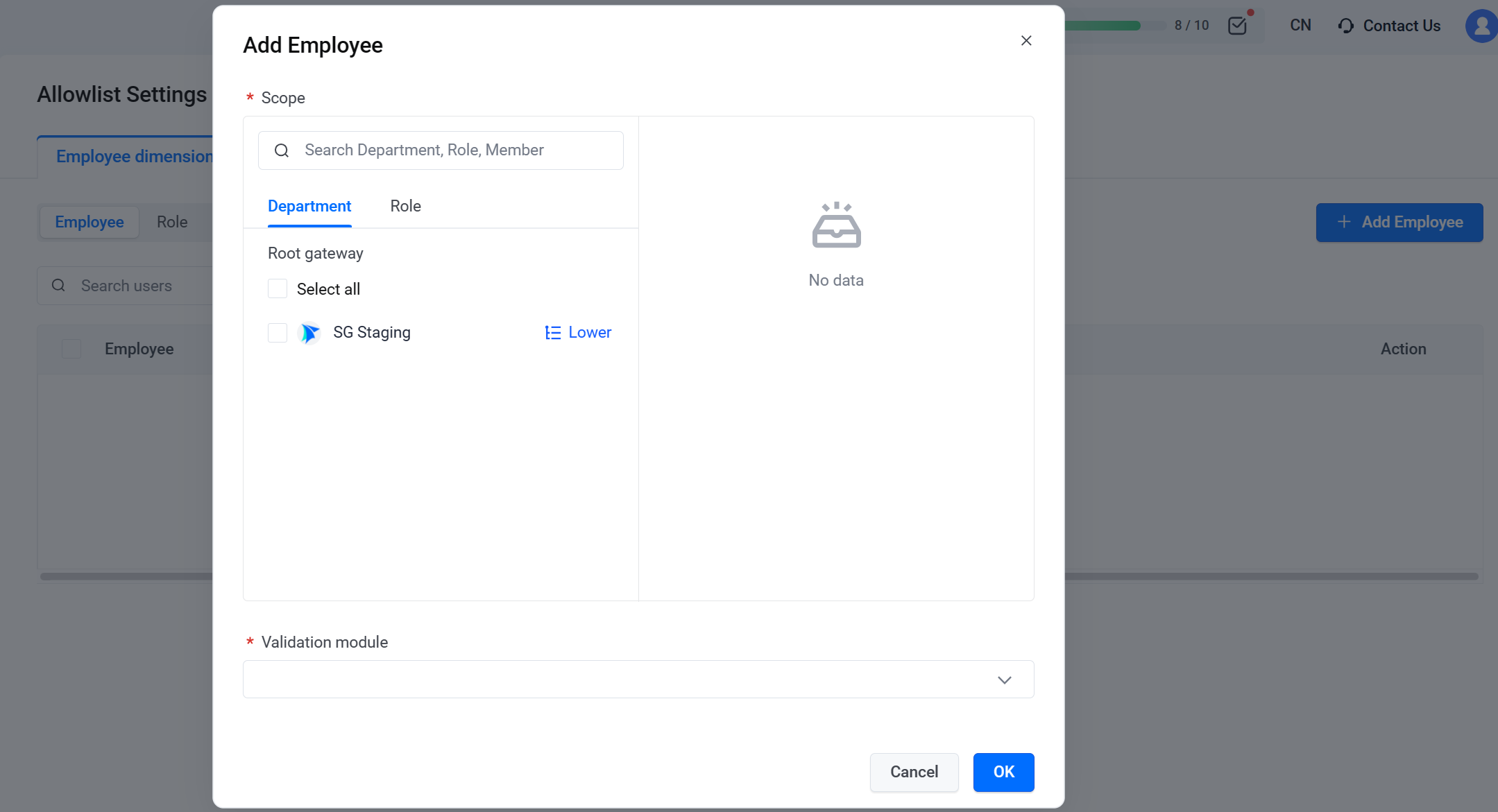Click the search icon in scope field
The width and height of the screenshot is (1498, 812).
point(282,150)
